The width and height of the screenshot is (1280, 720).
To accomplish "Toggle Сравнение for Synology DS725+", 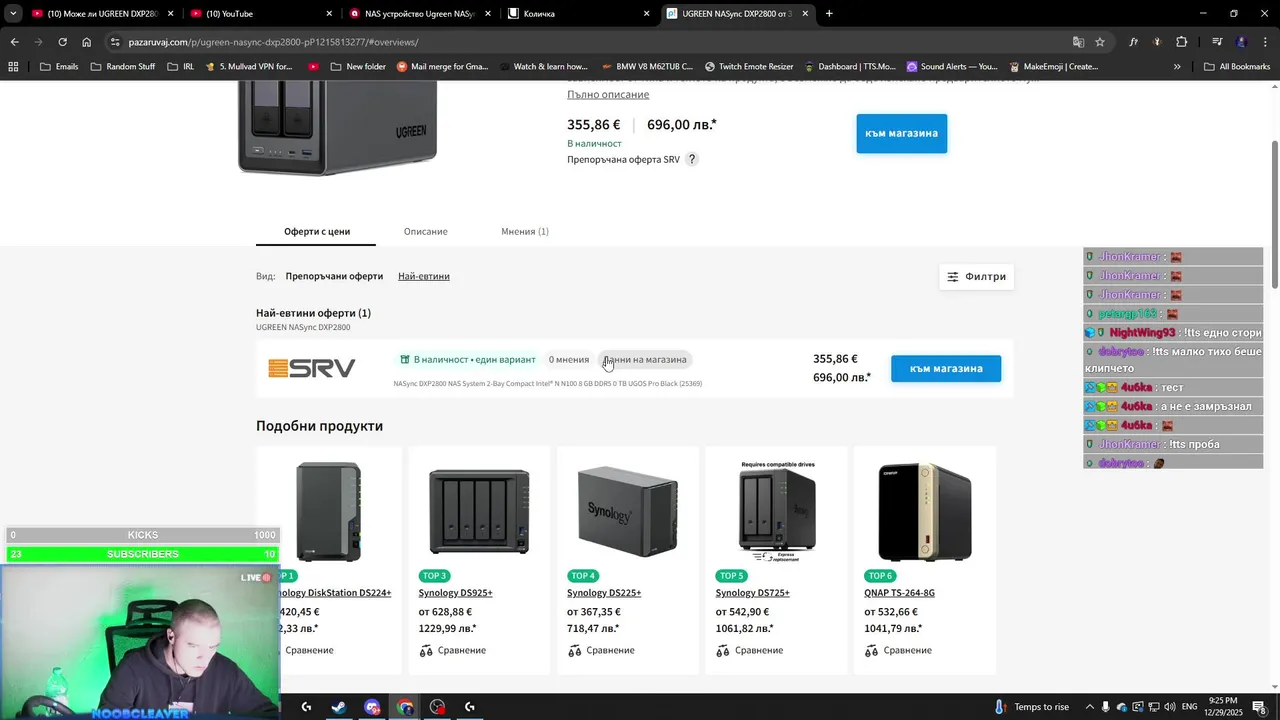I will click(750, 650).
